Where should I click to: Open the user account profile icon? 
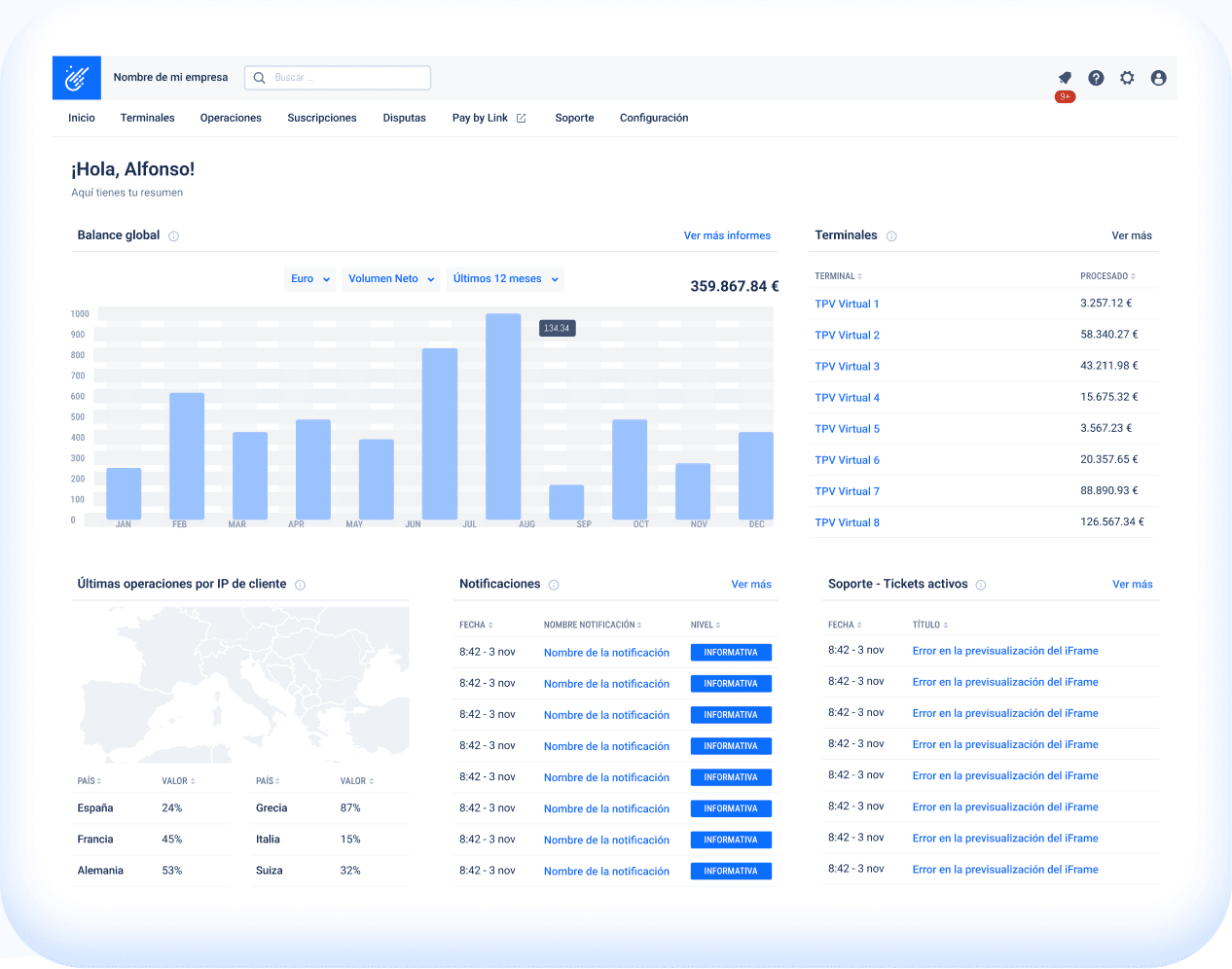click(x=1158, y=78)
